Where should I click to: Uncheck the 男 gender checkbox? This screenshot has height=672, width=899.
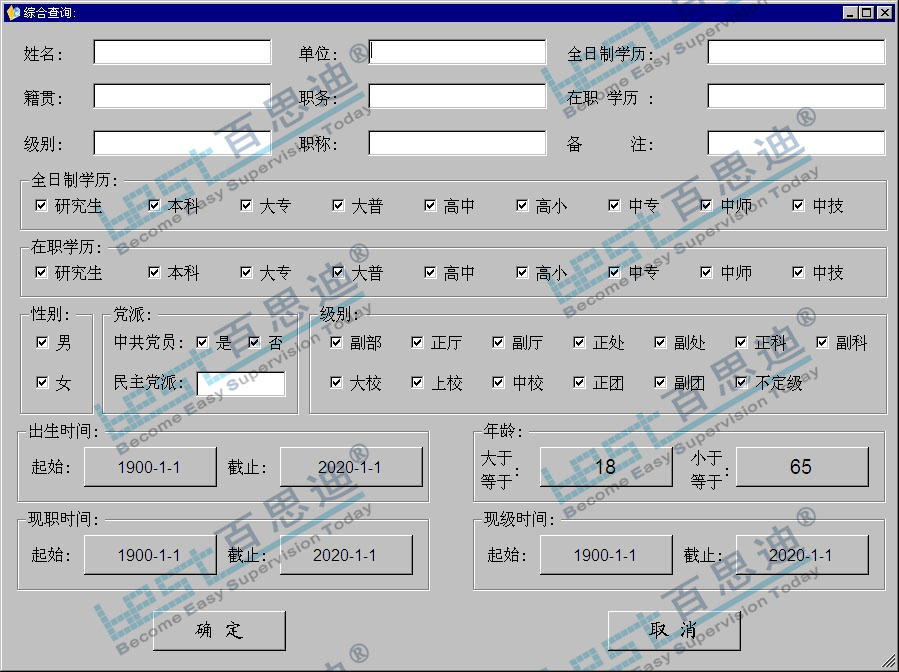point(42,342)
